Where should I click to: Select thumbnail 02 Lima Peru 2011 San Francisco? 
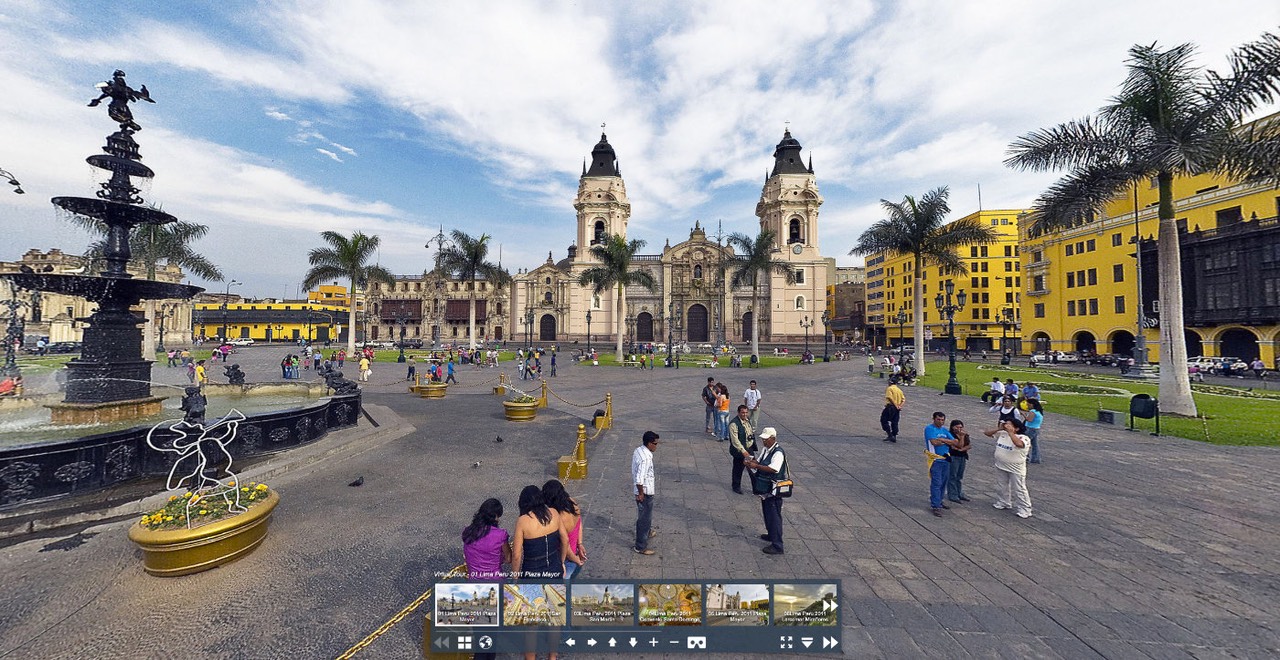(535, 605)
